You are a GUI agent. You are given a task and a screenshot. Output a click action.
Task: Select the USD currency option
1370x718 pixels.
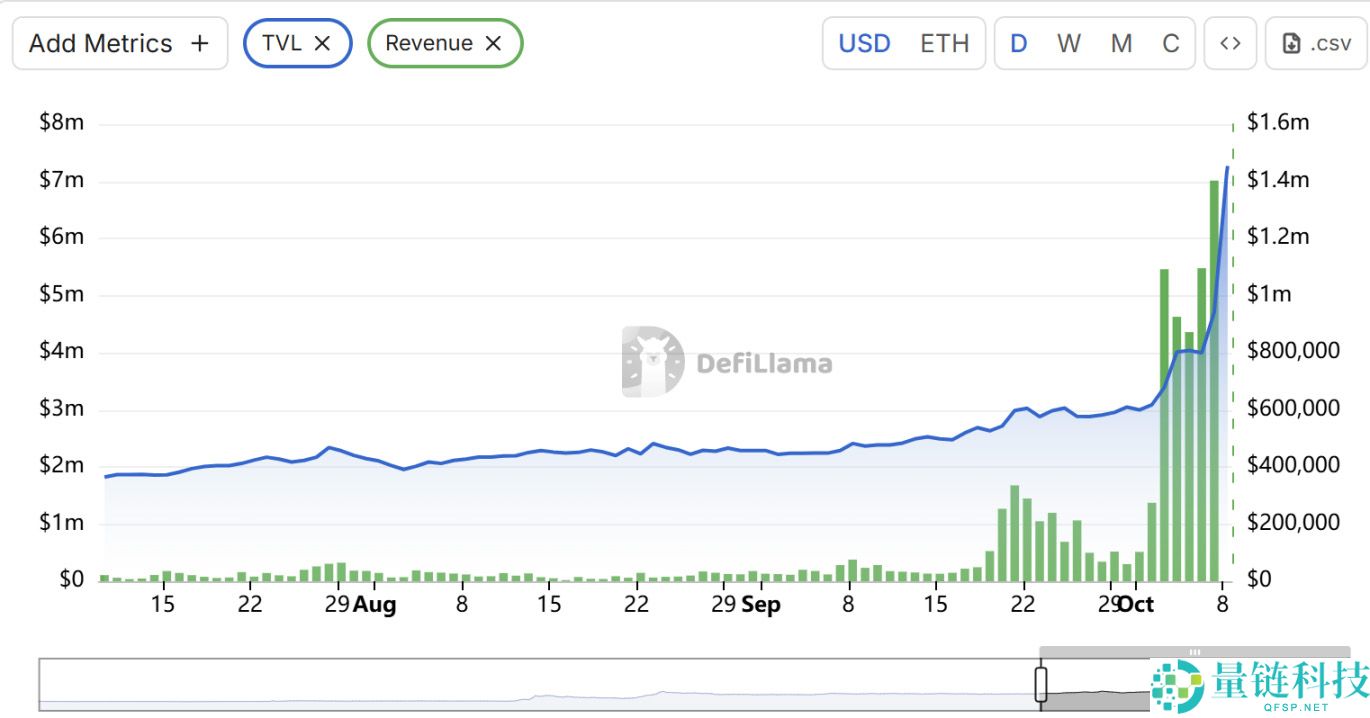pyautogui.click(x=864, y=43)
